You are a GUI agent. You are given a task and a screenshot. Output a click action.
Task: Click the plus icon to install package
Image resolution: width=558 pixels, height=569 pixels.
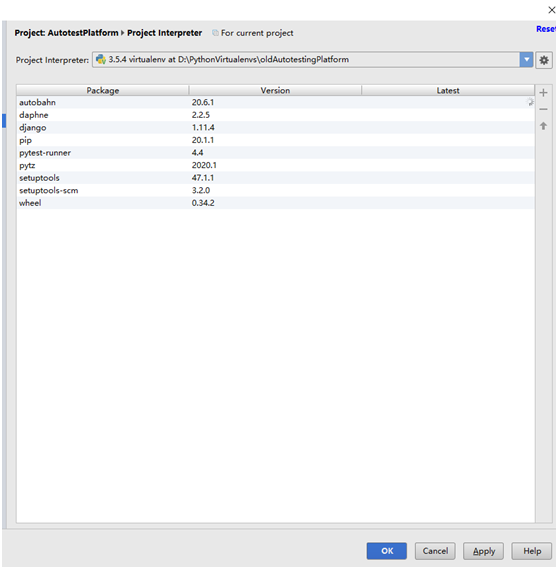[543, 93]
